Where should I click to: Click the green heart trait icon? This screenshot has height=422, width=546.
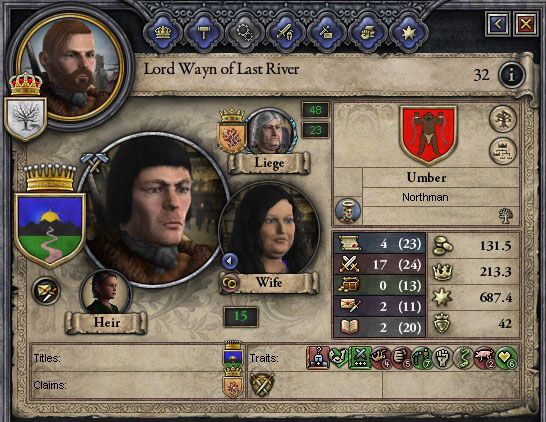click(506, 358)
